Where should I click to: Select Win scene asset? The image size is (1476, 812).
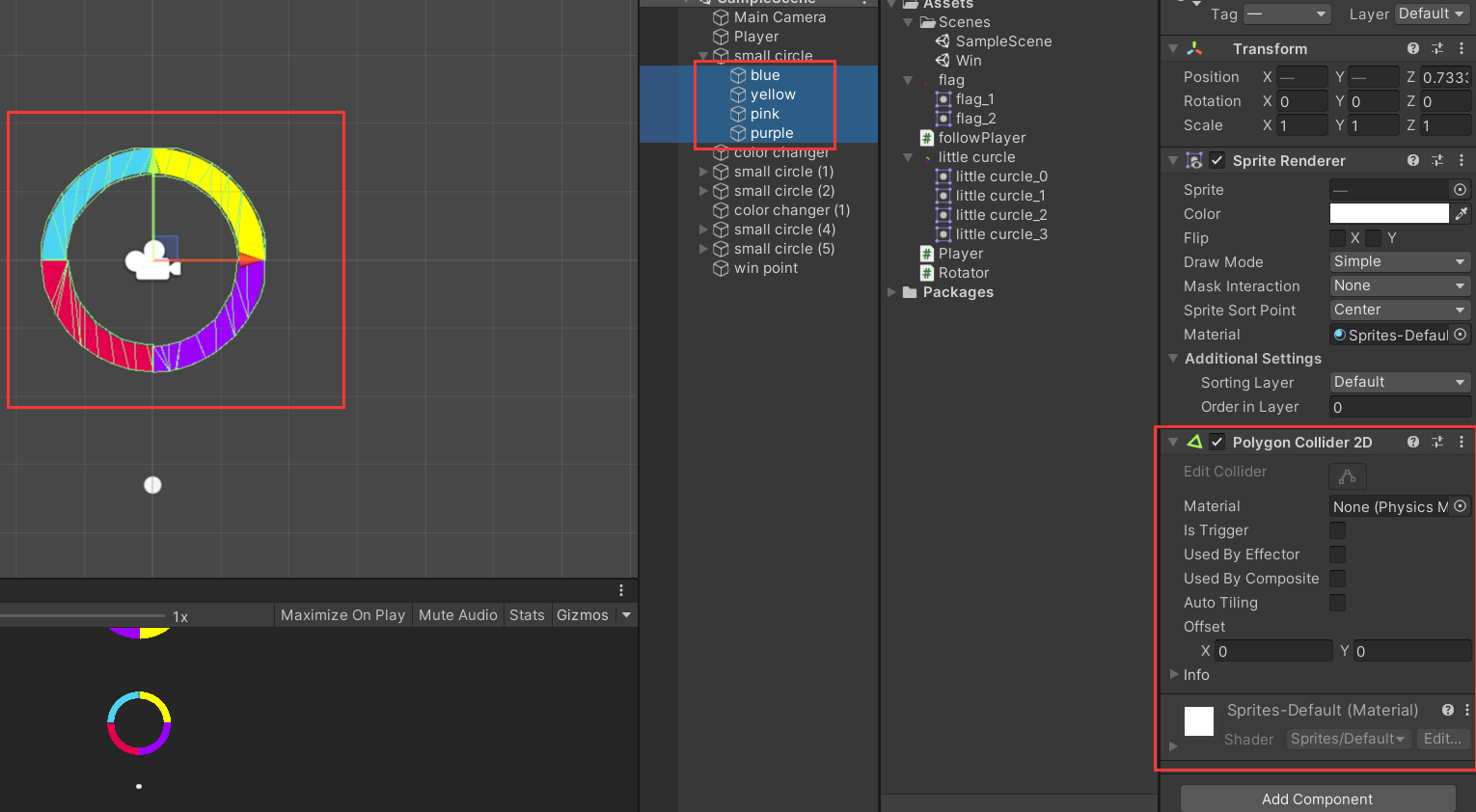click(969, 61)
